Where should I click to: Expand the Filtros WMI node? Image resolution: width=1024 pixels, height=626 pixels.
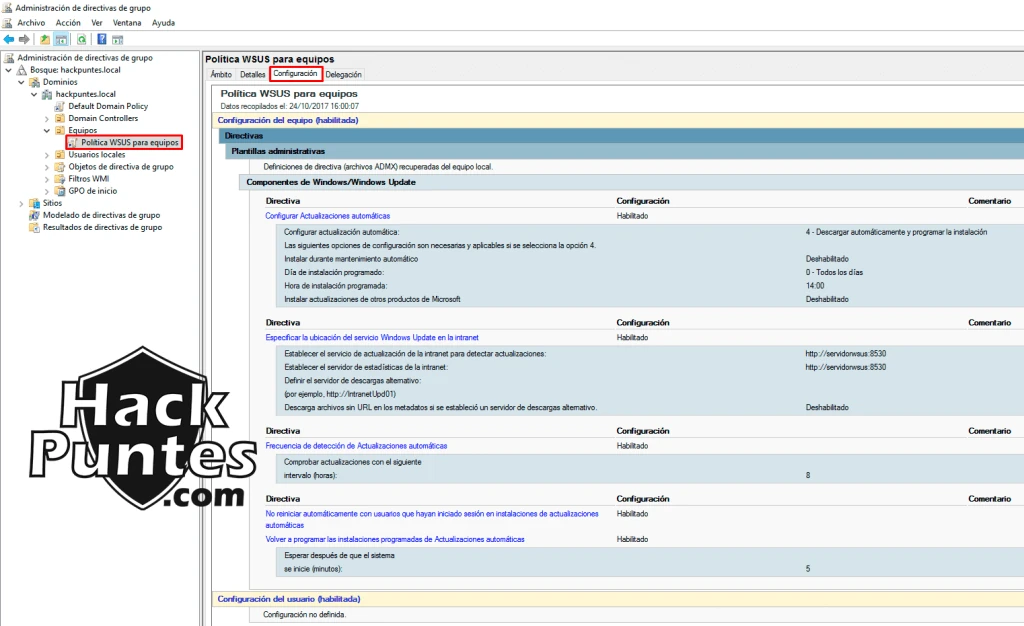pos(47,179)
